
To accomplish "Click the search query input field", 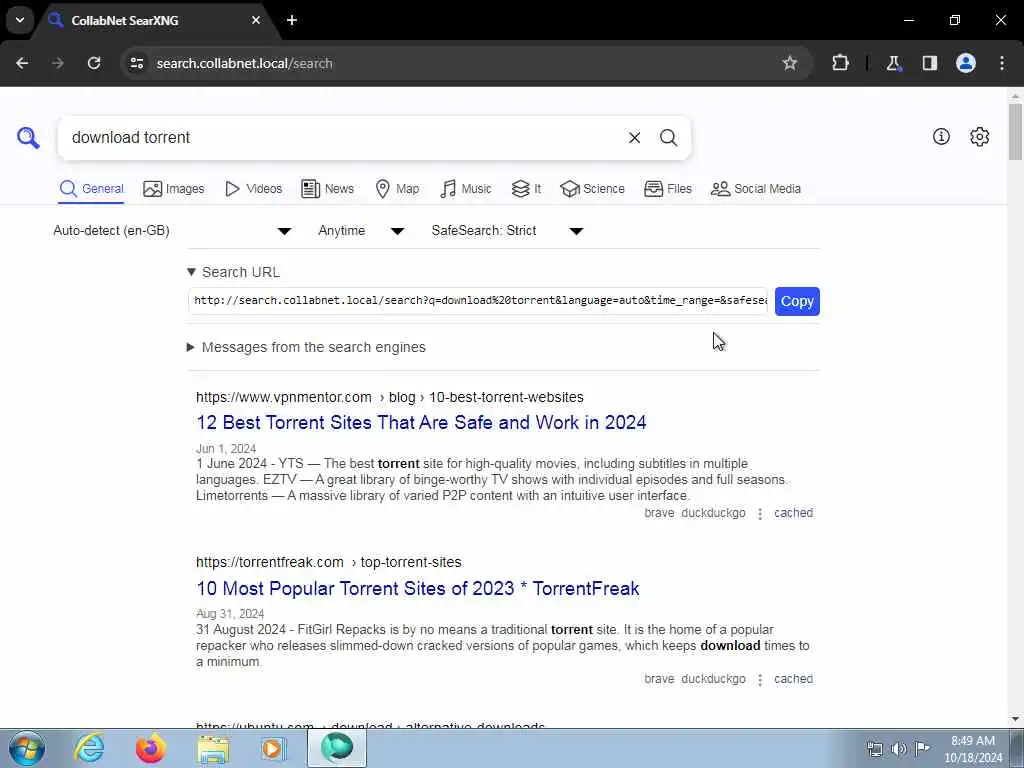I will [340, 138].
